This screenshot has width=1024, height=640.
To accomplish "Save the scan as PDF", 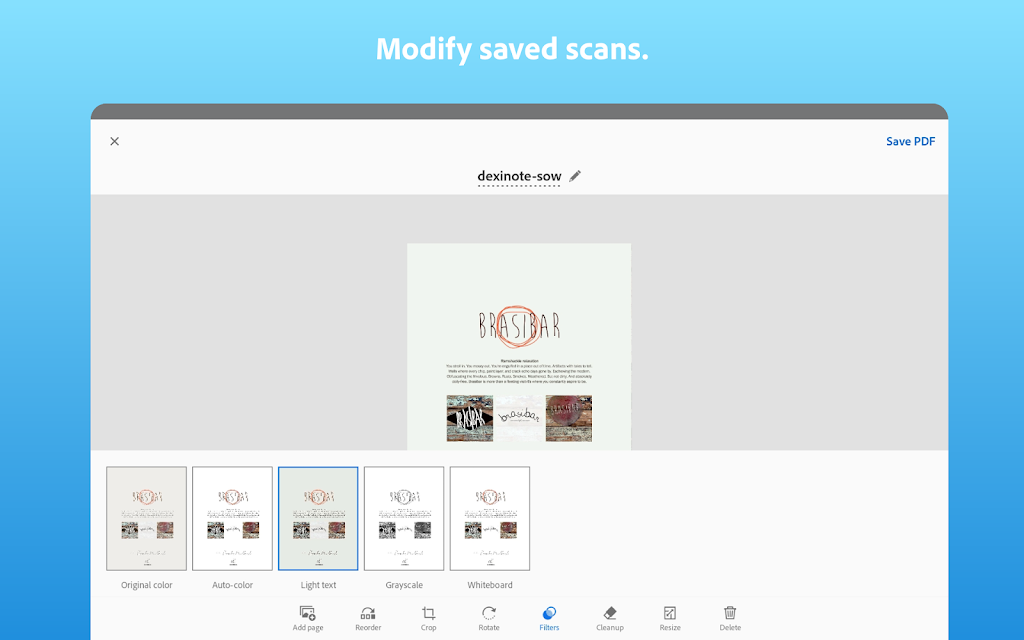I will [x=910, y=141].
